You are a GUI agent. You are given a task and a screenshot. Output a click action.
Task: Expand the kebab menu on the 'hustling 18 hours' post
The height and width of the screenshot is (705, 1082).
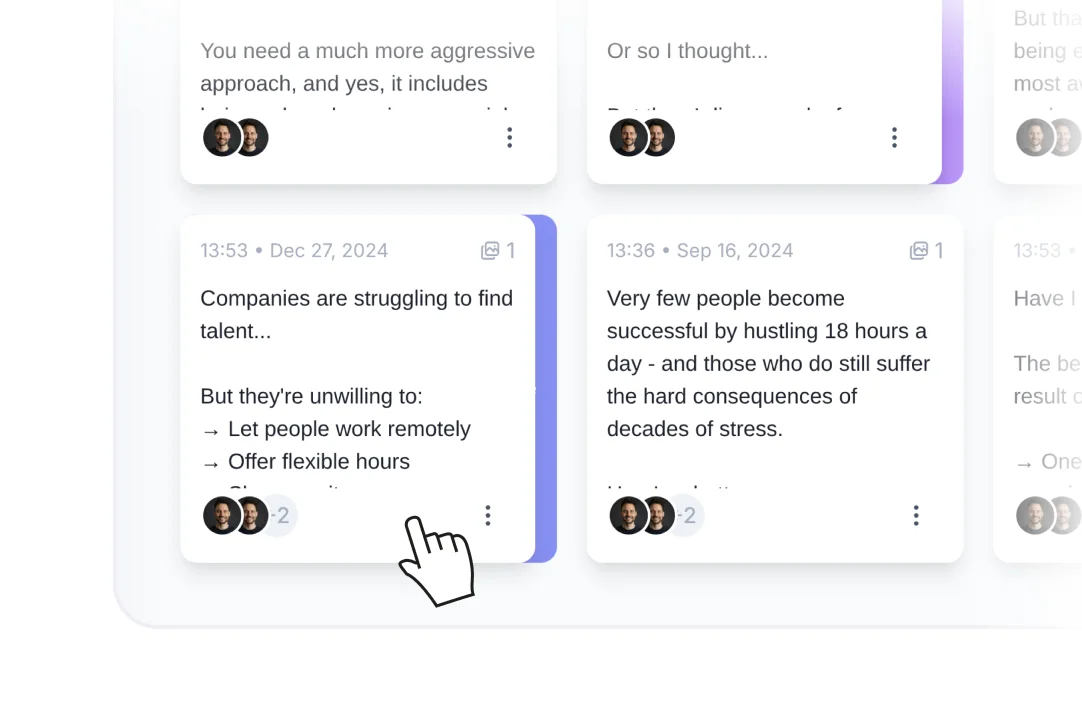point(916,515)
